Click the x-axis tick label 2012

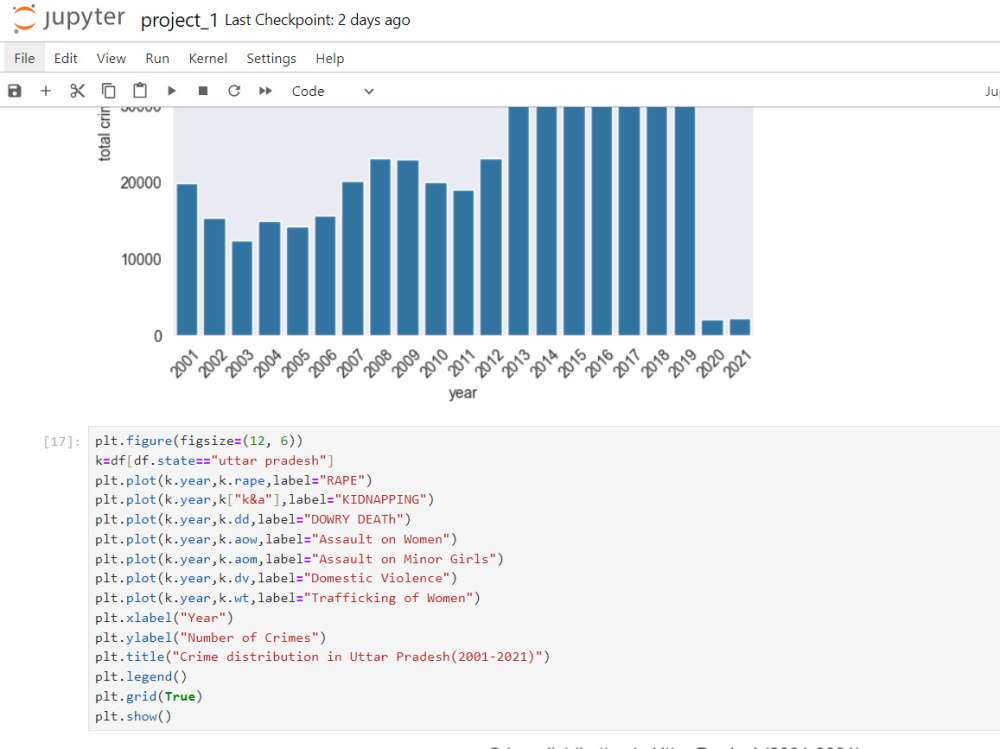[x=489, y=363]
